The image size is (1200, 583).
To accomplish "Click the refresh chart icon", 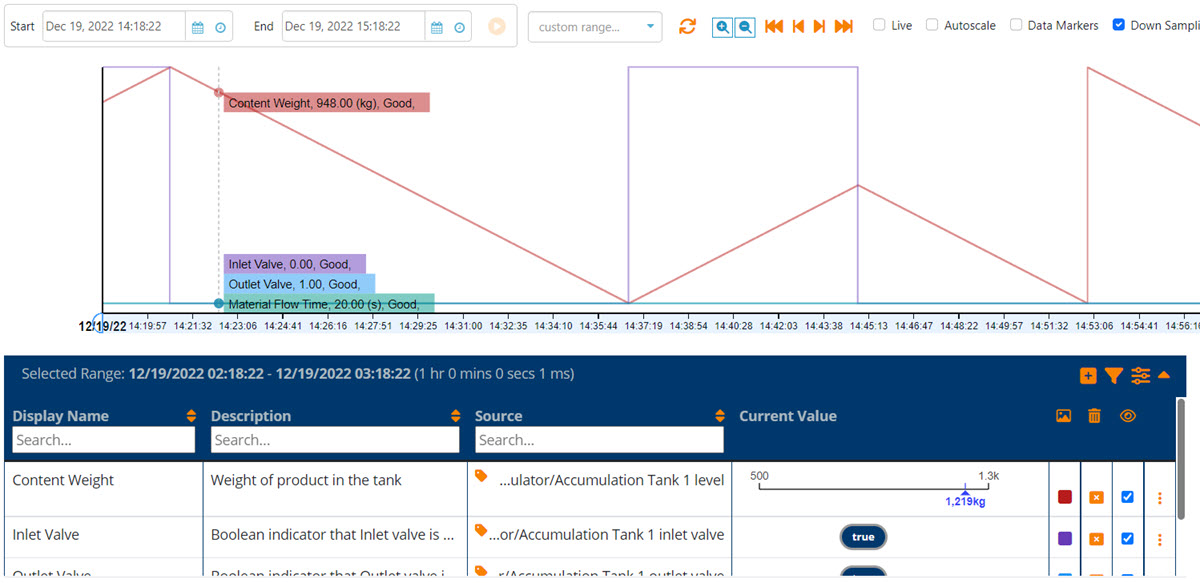I will pos(687,27).
